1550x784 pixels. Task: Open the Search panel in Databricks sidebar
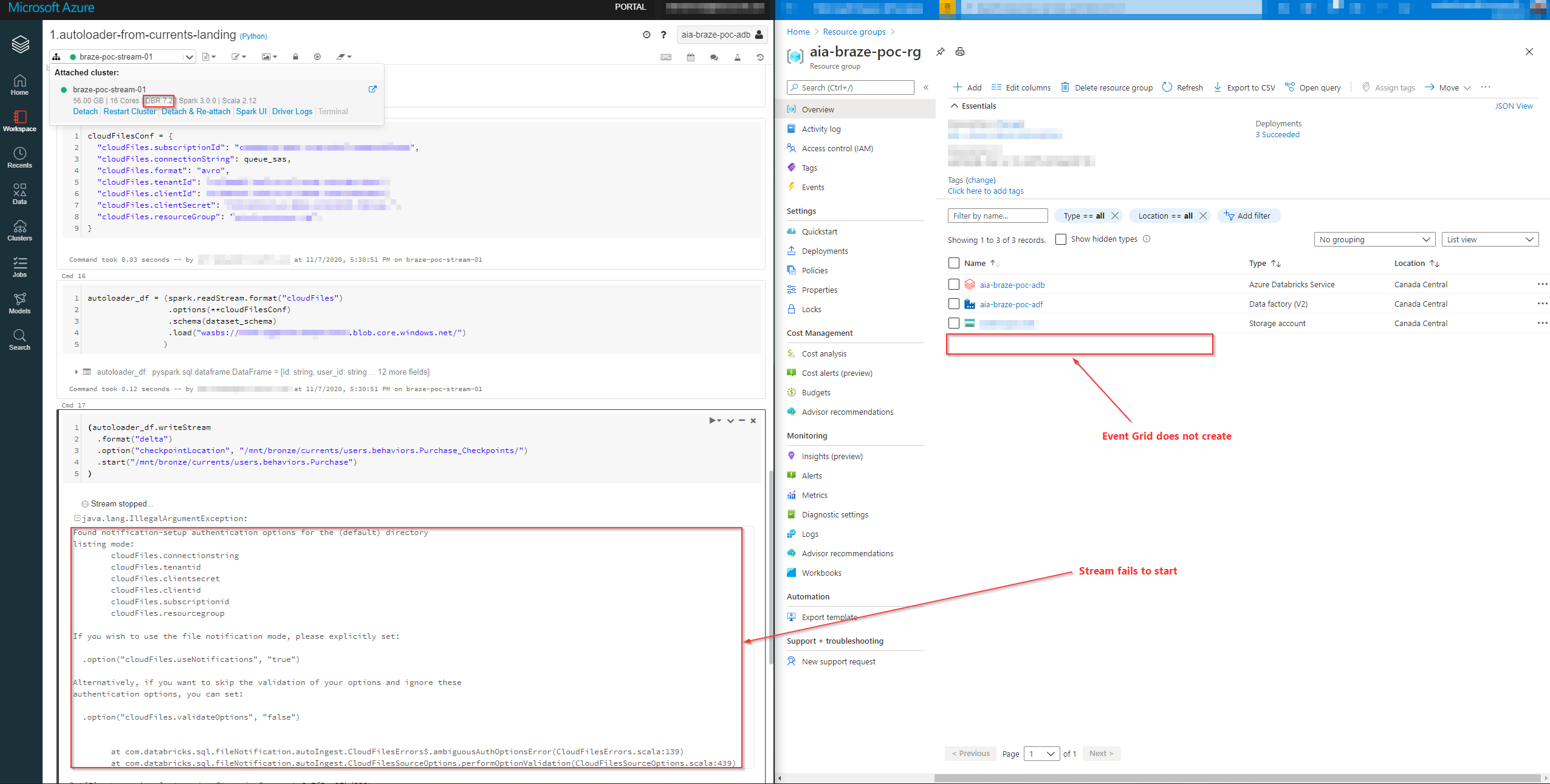tap(20, 339)
